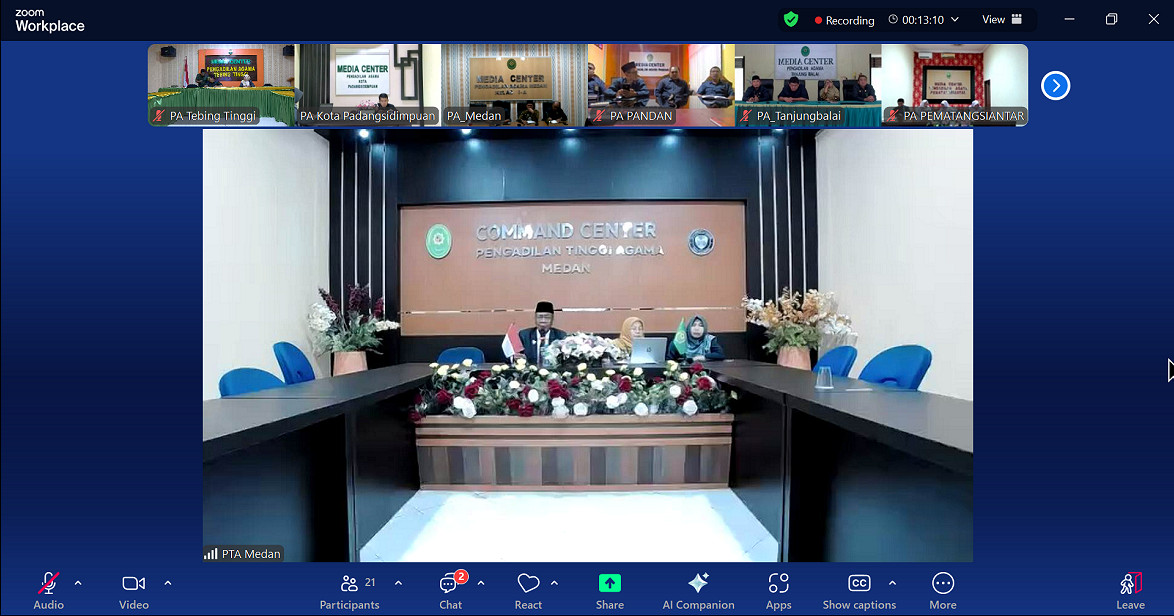Click the PA Tebing Tinggi video thumbnail
The height and width of the screenshot is (616, 1174).
tap(222, 85)
